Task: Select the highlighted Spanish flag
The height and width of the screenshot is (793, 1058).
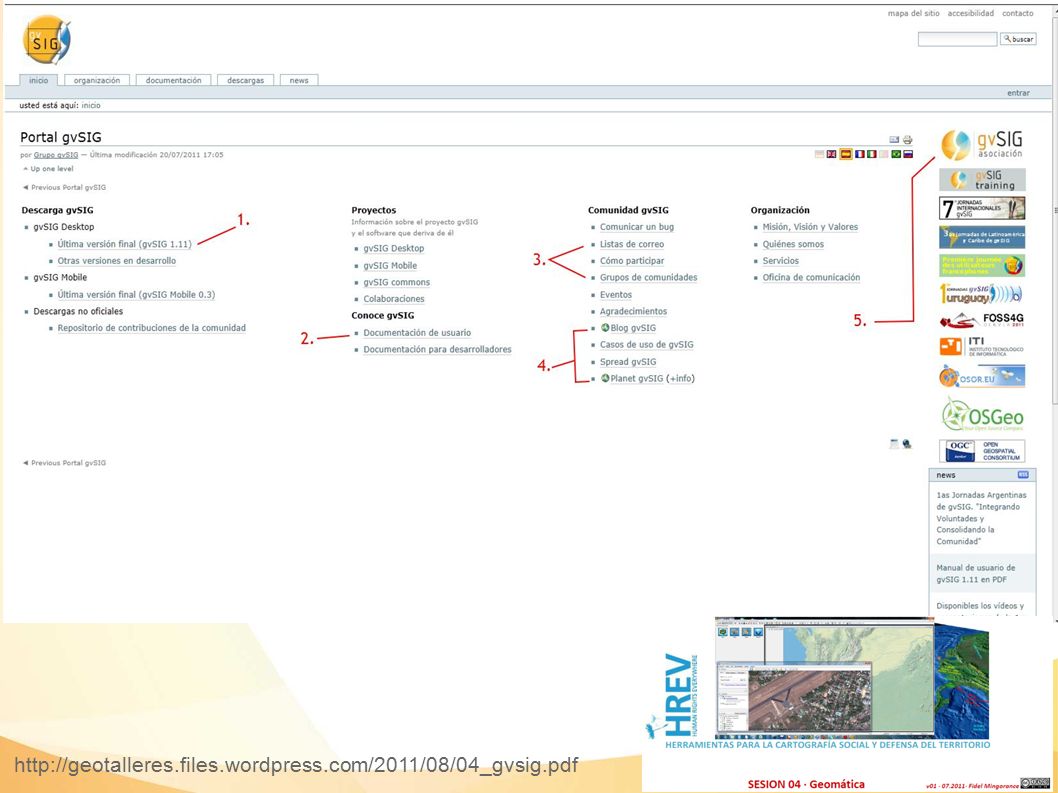Action: [845, 155]
